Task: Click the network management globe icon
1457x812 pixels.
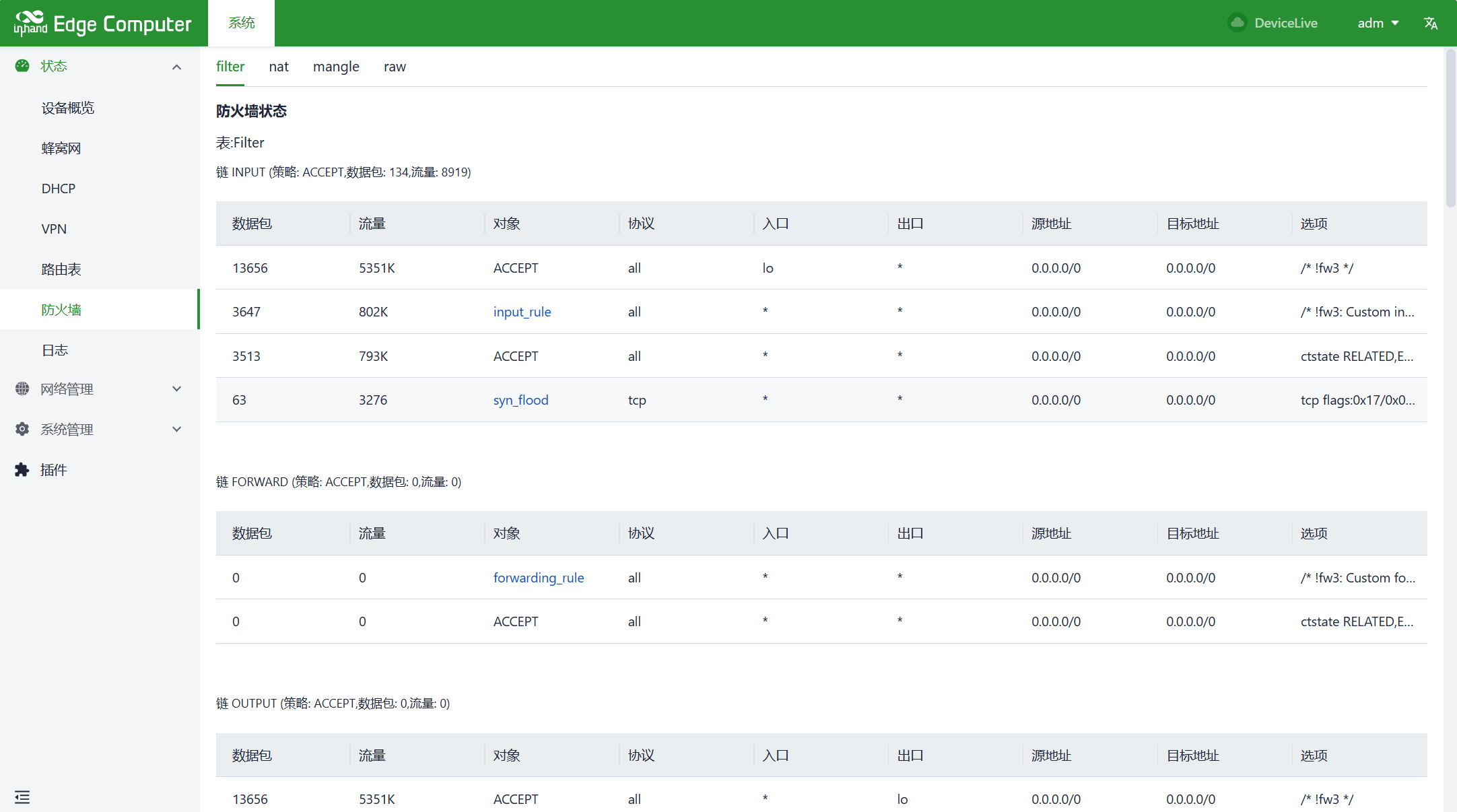Action: coord(22,388)
